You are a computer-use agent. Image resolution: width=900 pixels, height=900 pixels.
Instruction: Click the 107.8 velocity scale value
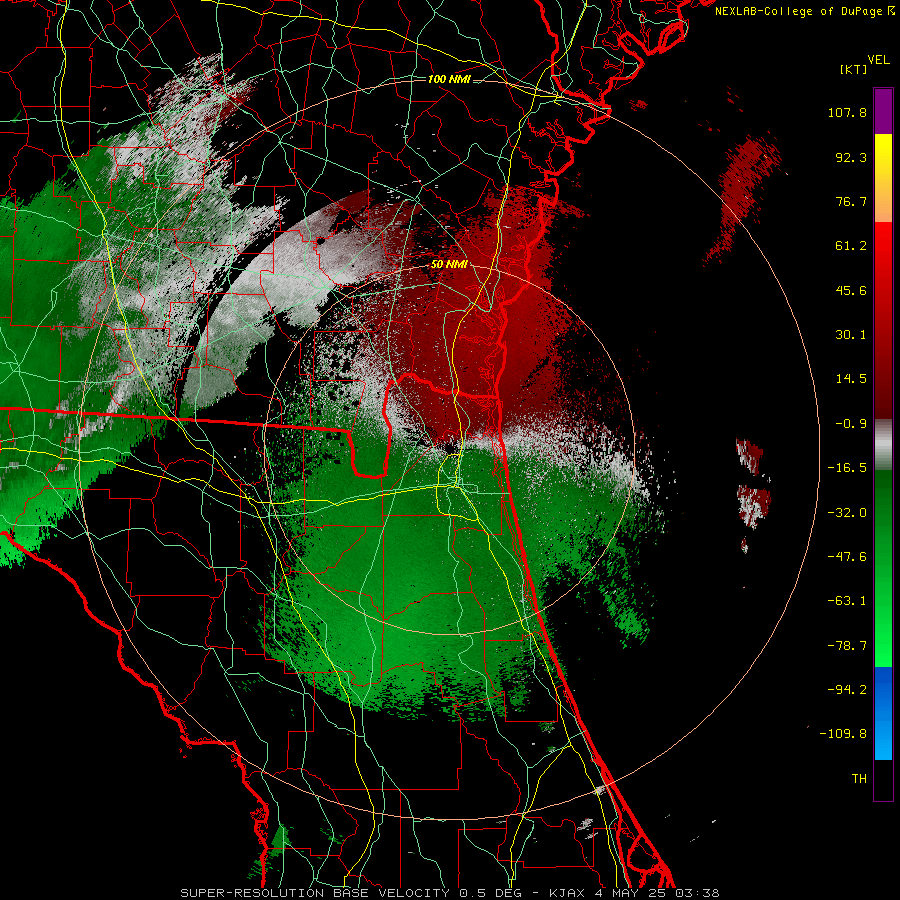coord(847,112)
